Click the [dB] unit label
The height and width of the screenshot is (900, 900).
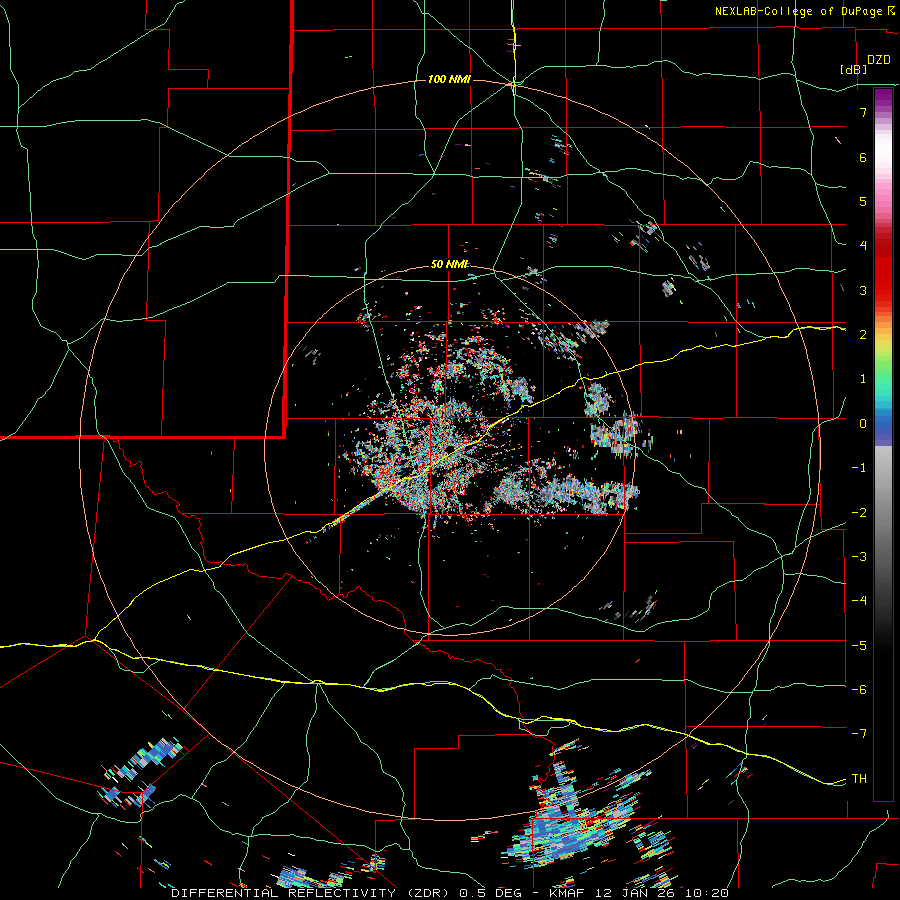853,69
